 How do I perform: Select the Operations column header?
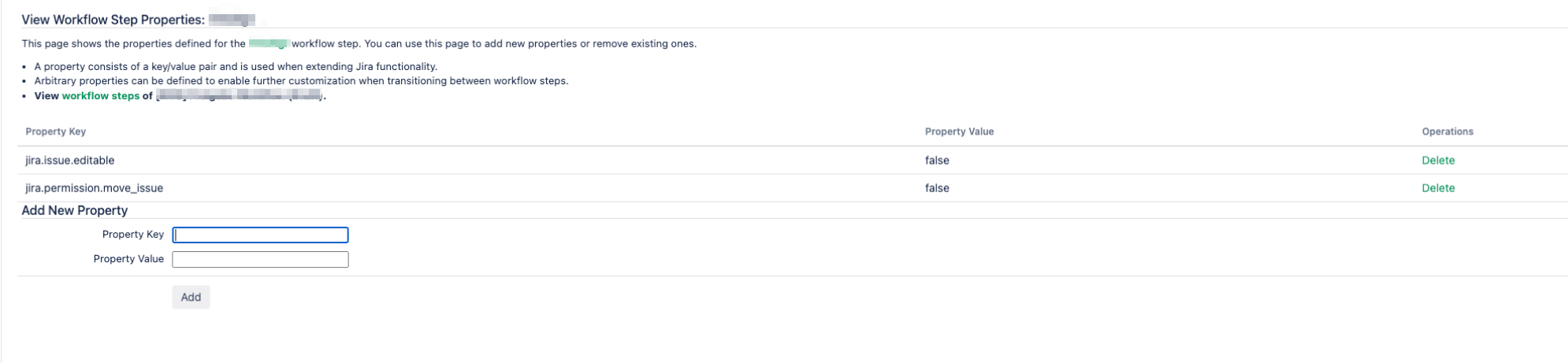[1447, 131]
